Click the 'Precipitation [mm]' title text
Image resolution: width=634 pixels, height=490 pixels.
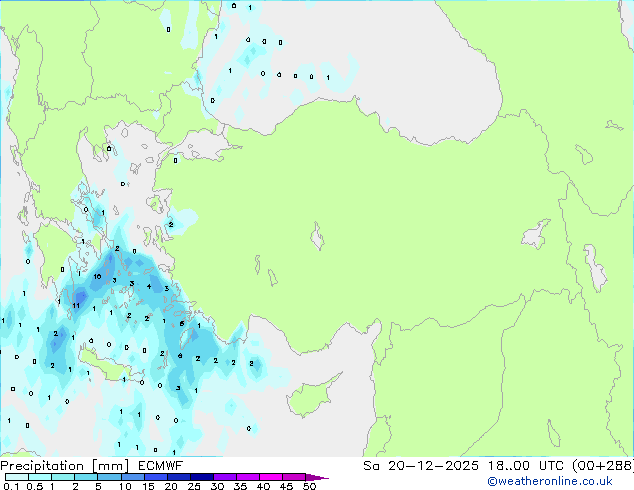[65, 466]
